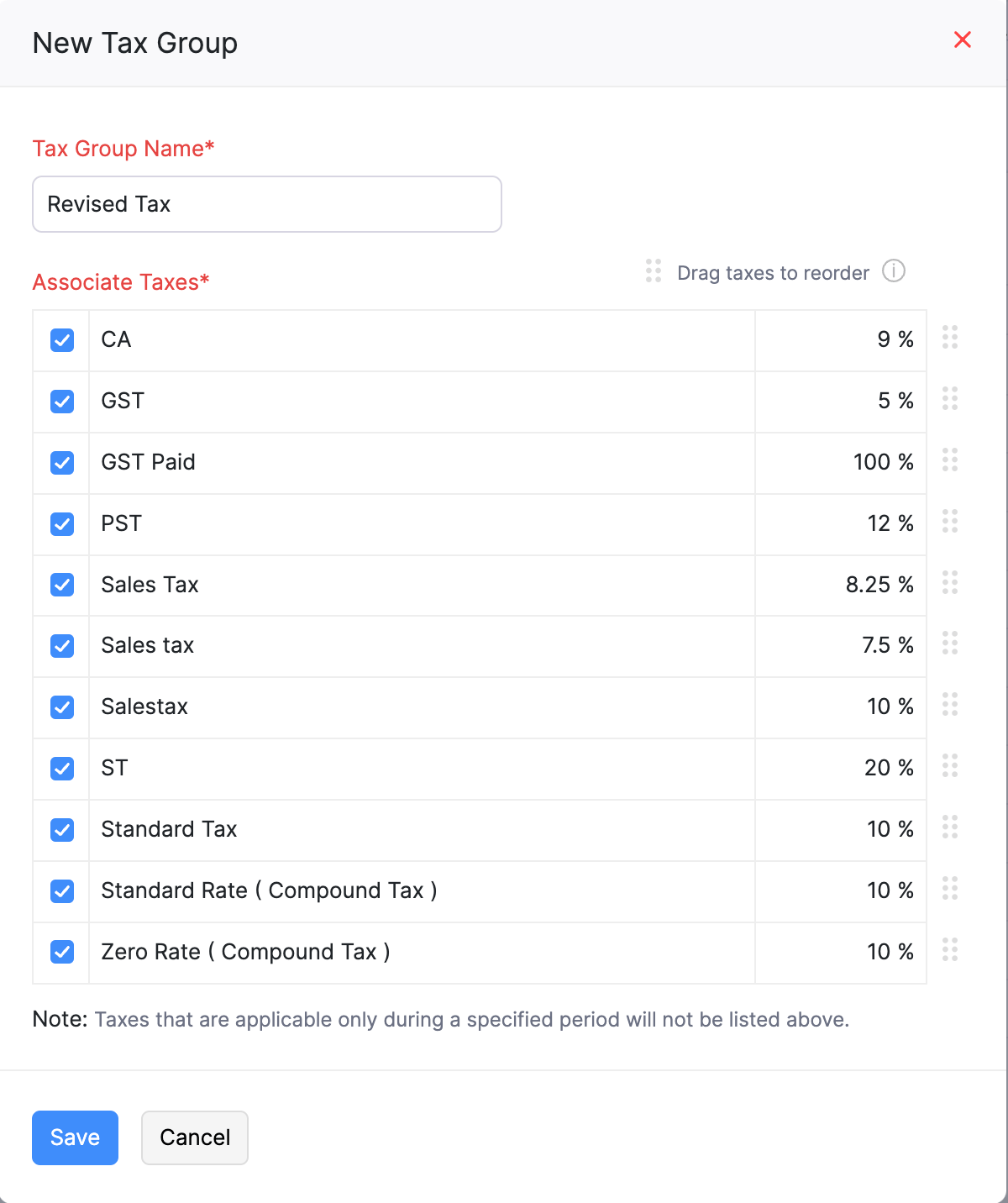Grab the drag handle for the GST row
The image size is (1008, 1203).
point(950,400)
